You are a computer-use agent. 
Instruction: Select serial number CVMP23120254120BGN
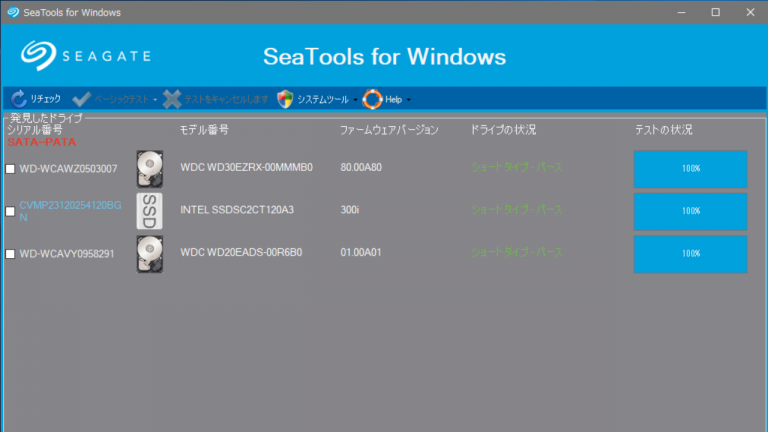click(71, 211)
